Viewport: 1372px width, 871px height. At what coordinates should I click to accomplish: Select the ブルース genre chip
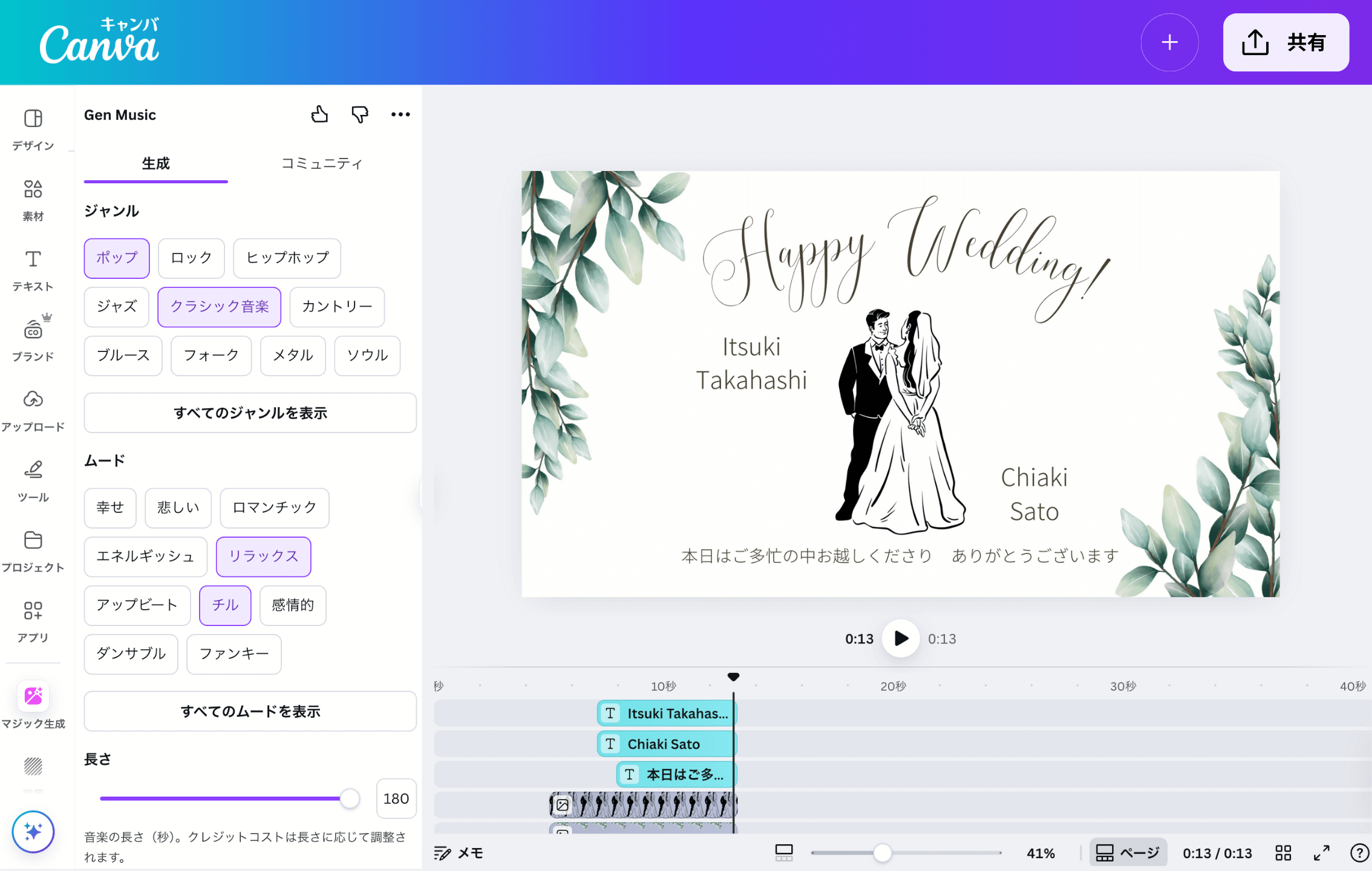point(123,356)
